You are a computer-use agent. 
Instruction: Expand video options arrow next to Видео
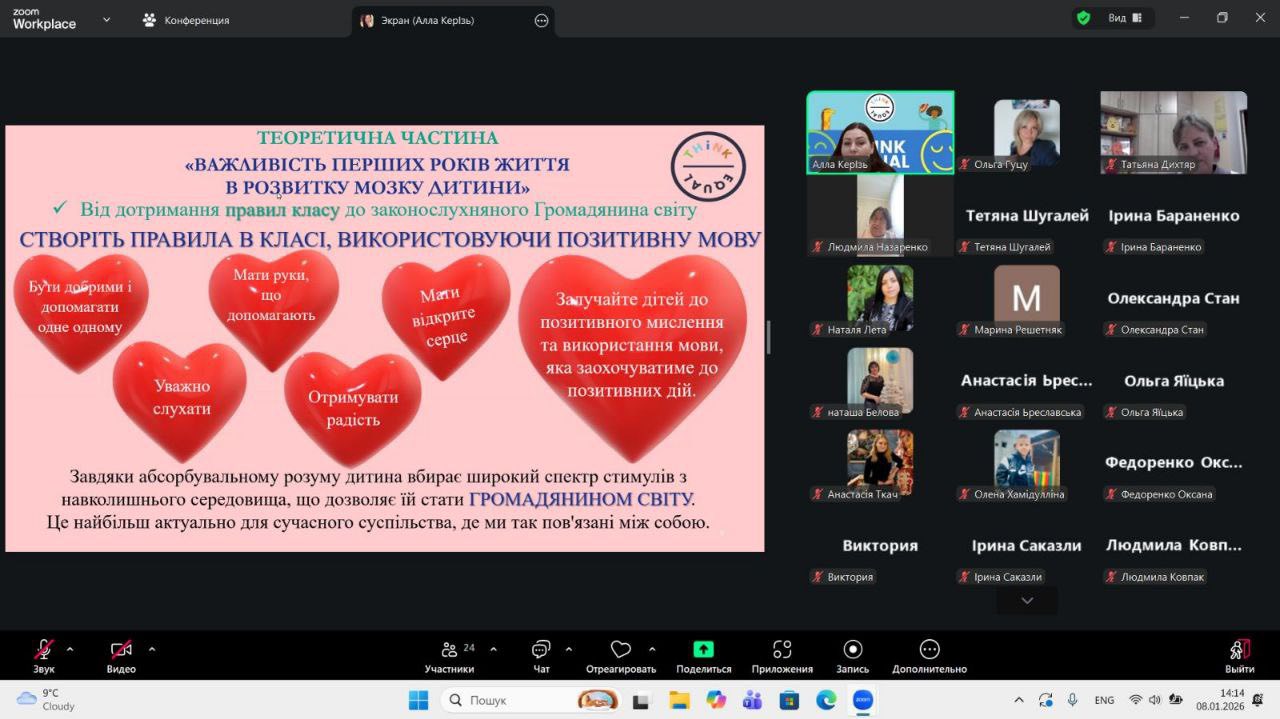tap(152, 649)
